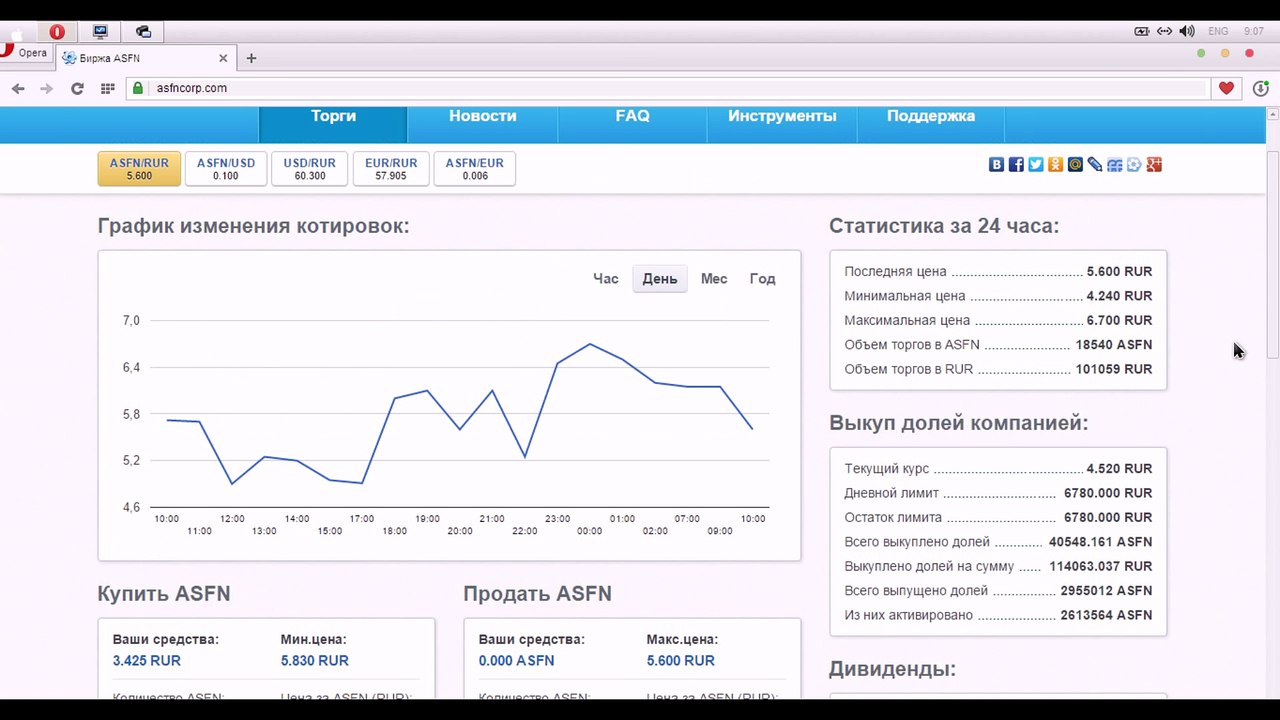The height and width of the screenshot is (720, 1280).
Task: Select the USD/RUR currency pair
Action: pos(310,169)
